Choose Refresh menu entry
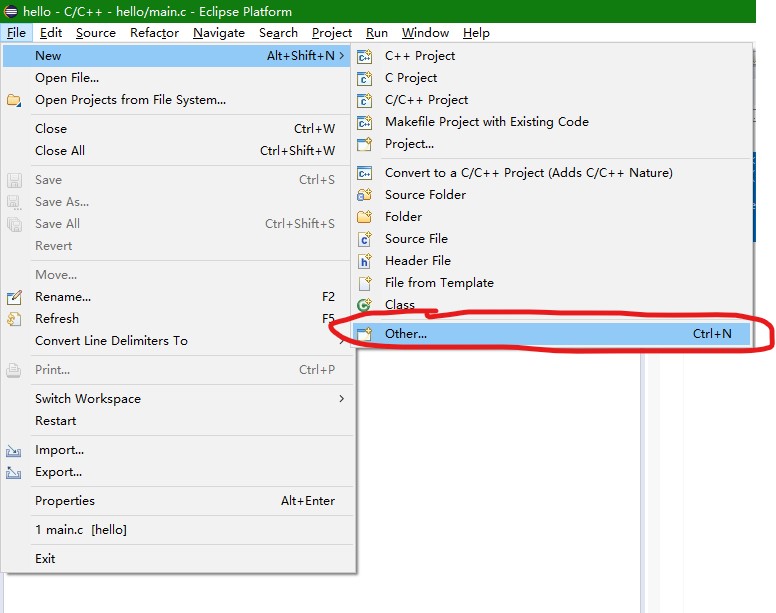776x613 pixels. coord(178,319)
